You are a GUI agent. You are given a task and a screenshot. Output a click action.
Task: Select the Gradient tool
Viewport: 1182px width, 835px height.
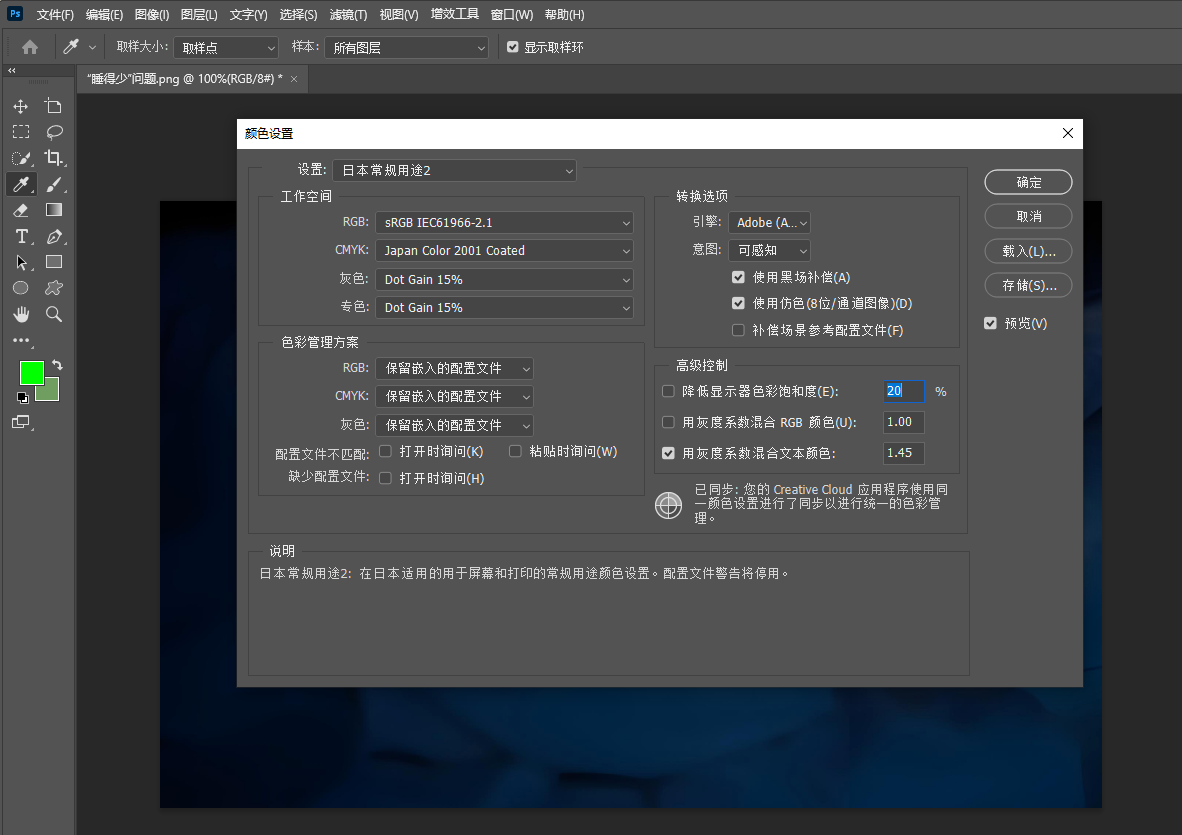click(54, 210)
